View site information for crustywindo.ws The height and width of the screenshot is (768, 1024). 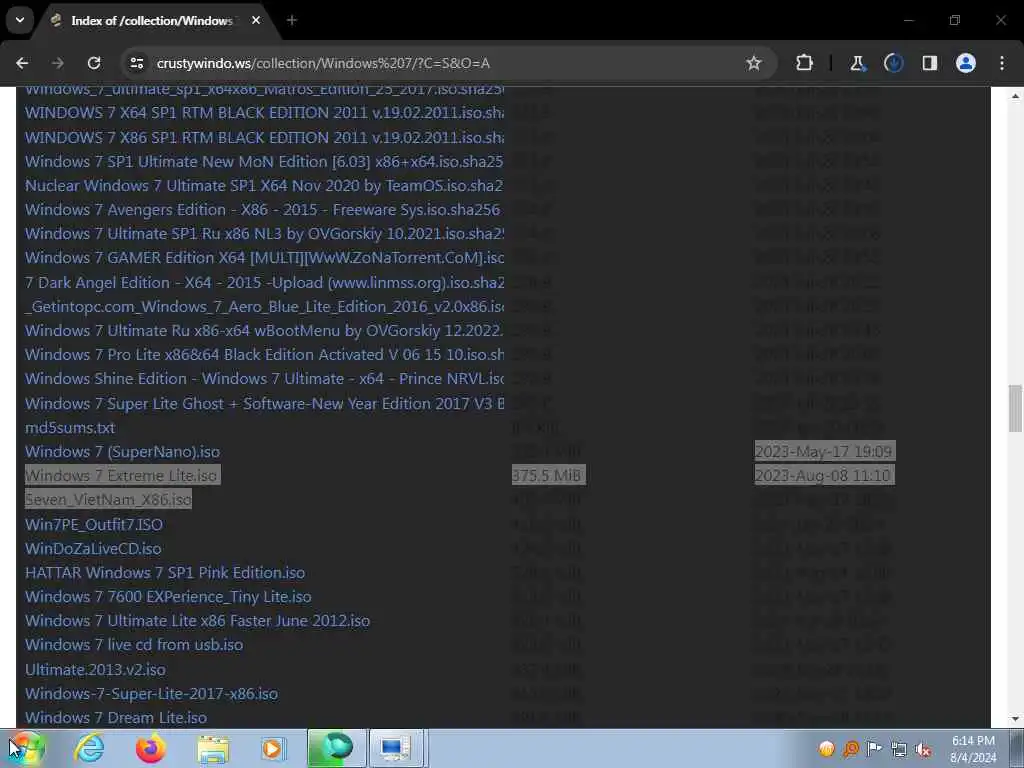pyautogui.click(x=136, y=63)
